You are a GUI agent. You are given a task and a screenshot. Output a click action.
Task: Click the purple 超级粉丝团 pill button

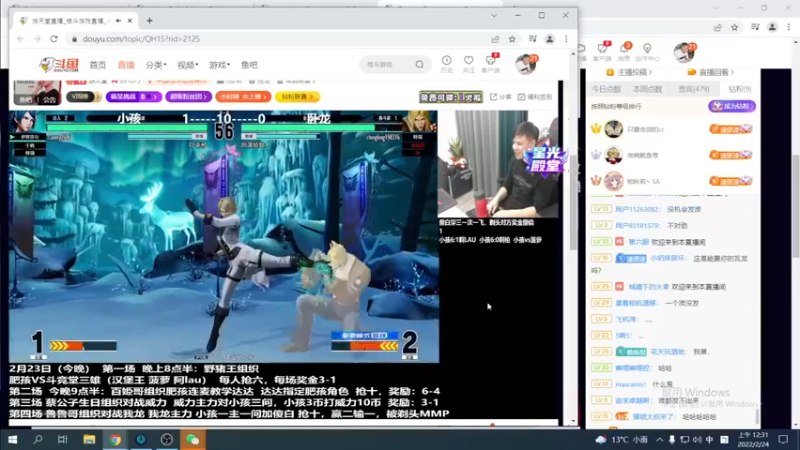coord(188,96)
